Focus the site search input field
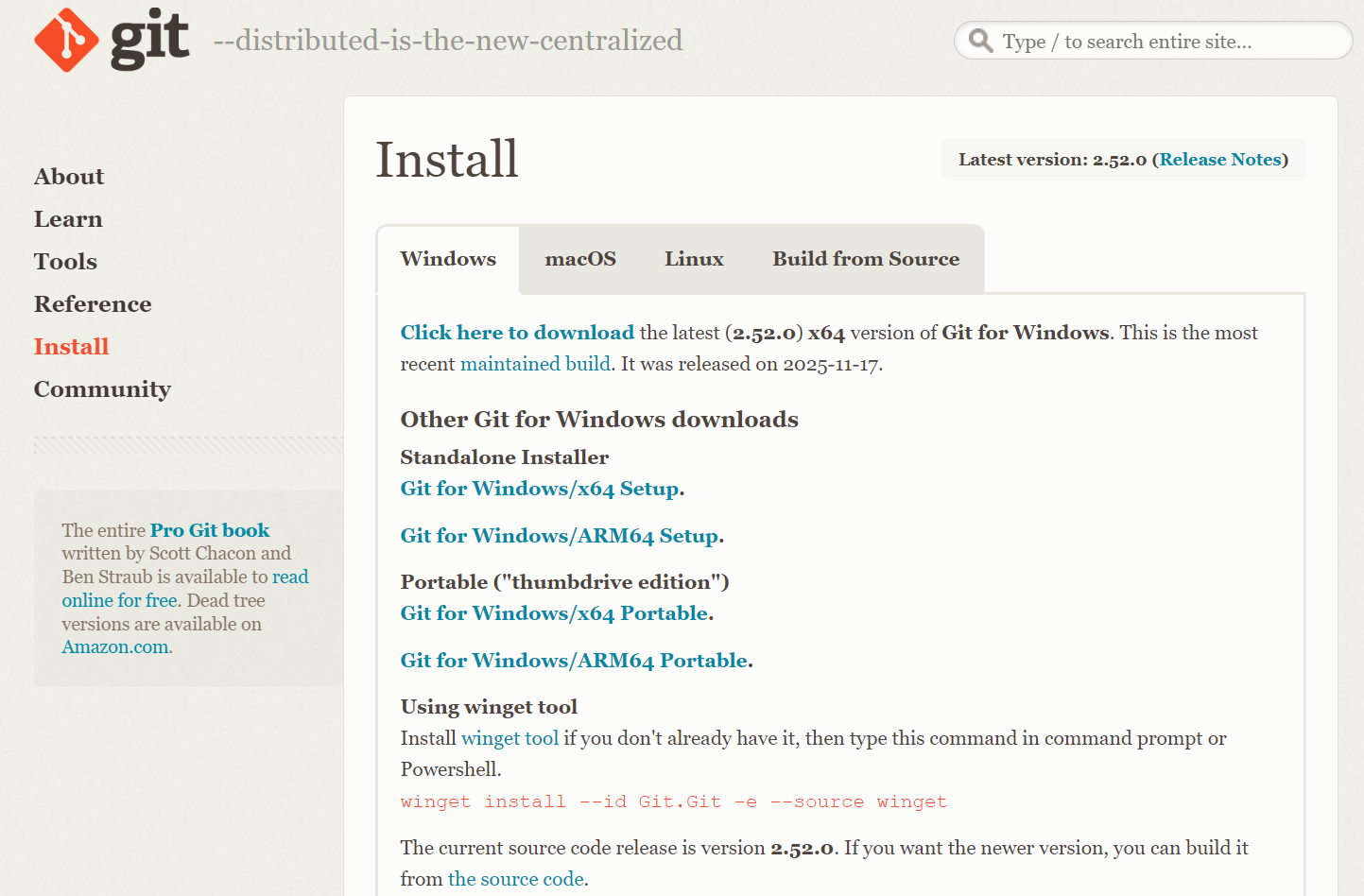 (x=1153, y=41)
